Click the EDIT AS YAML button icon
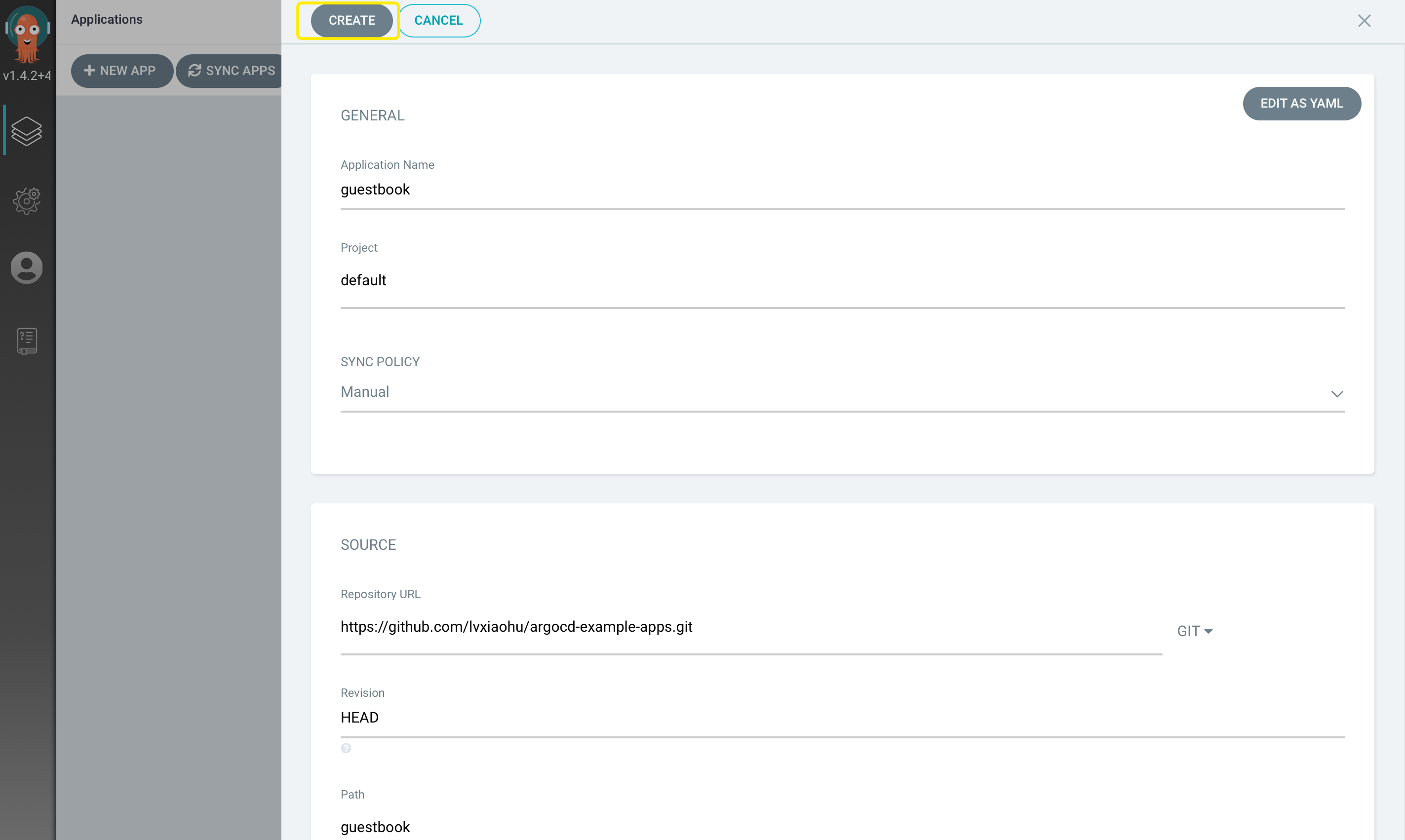 click(x=1302, y=102)
